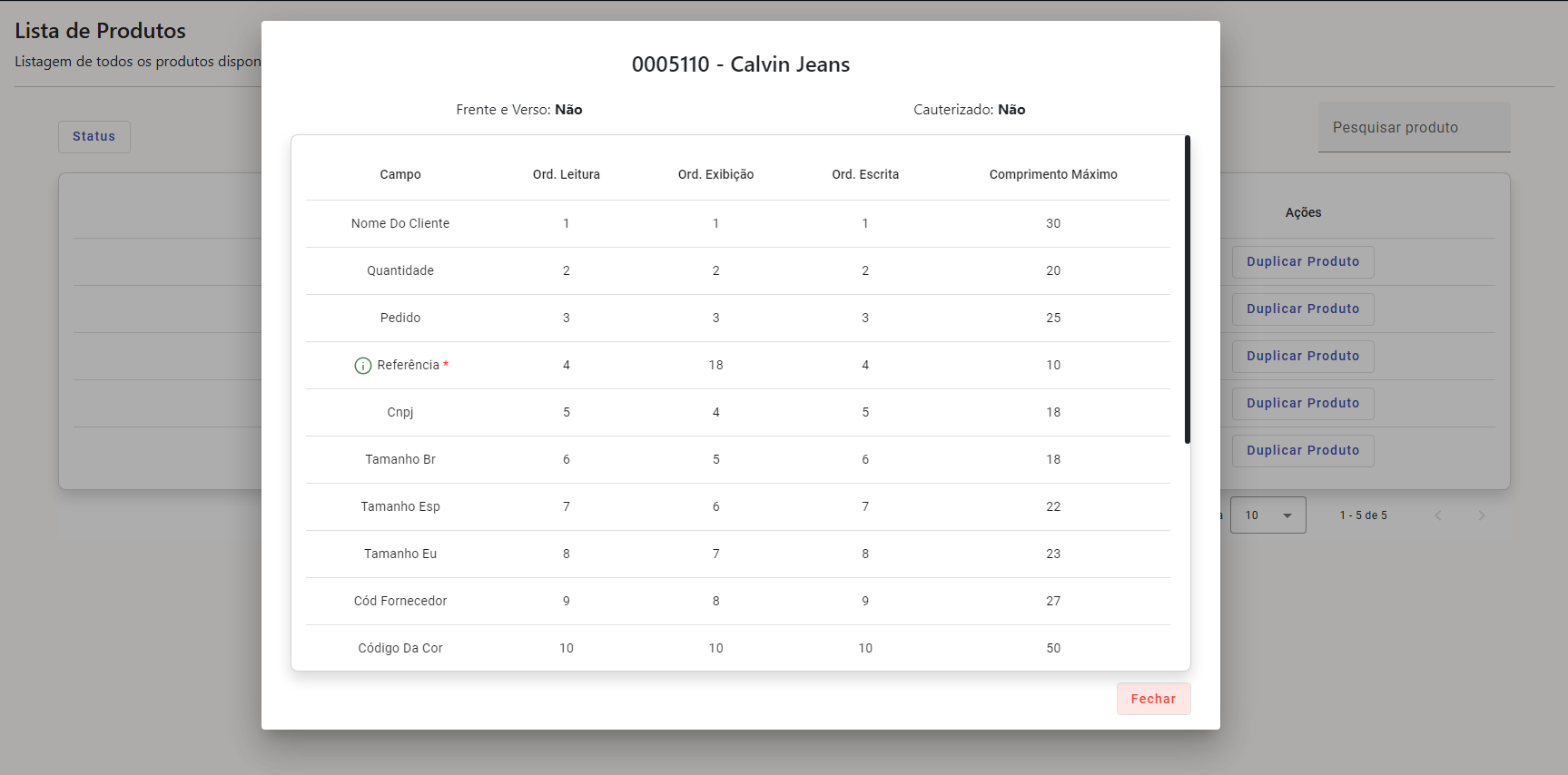Click the modal title 0005110 - Calvin Jeans
This screenshot has height=775, width=1568.
pos(740,65)
